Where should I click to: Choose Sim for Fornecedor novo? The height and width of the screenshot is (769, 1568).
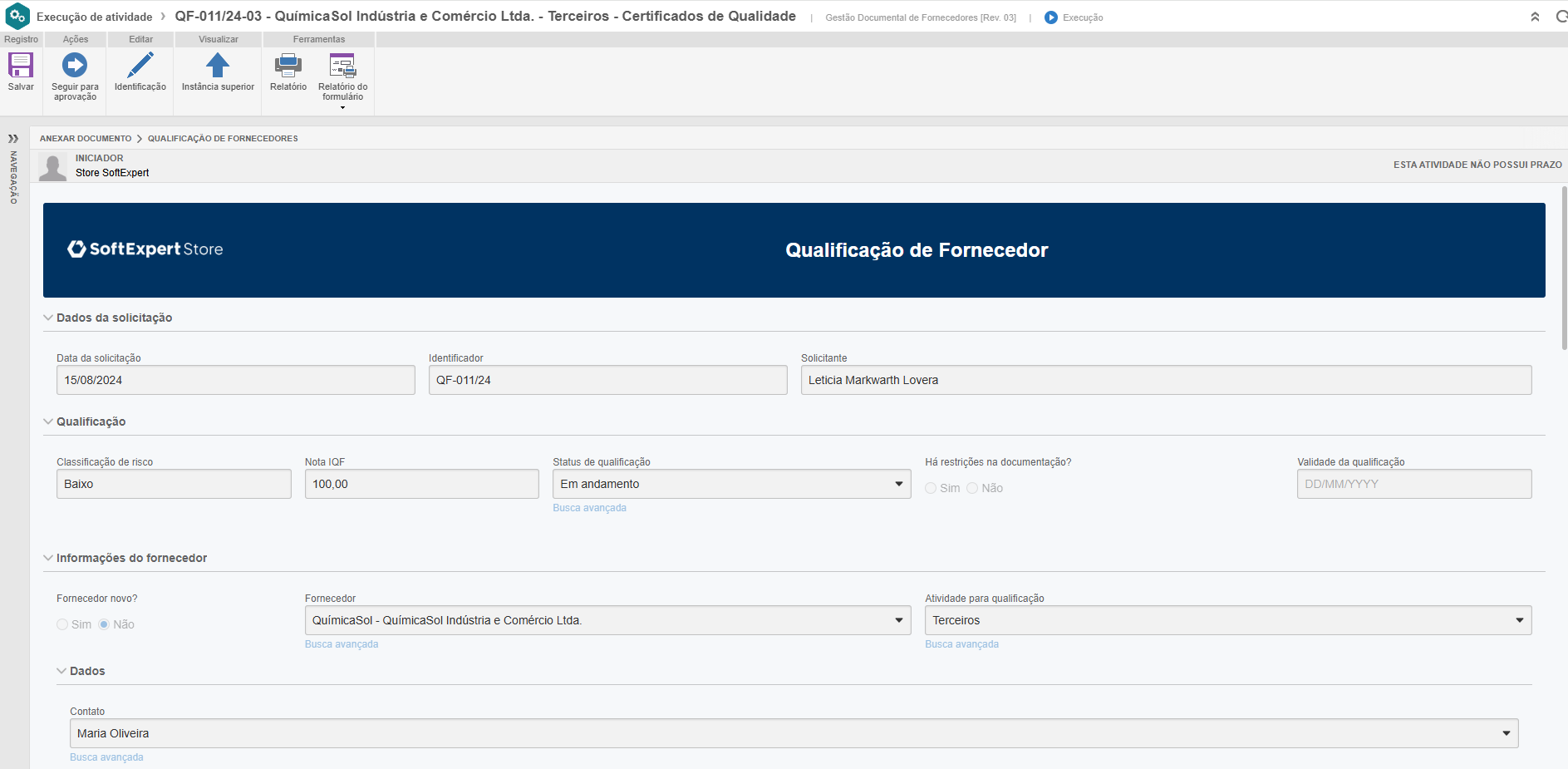[62, 624]
